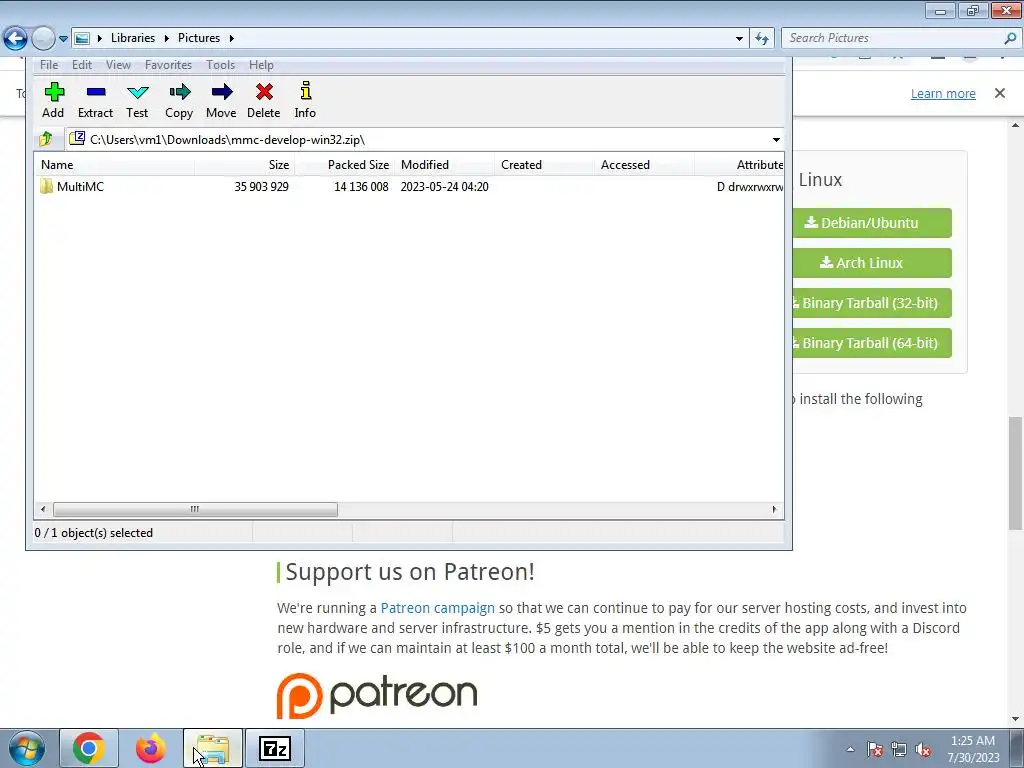Viewport: 1024px width, 768px height.
Task: Open the Help menu in 7-Zip
Action: pos(261,65)
